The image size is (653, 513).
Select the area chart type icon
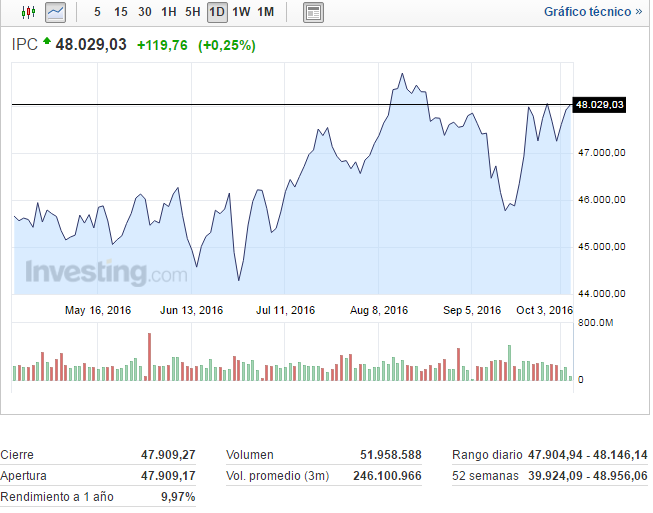55,12
